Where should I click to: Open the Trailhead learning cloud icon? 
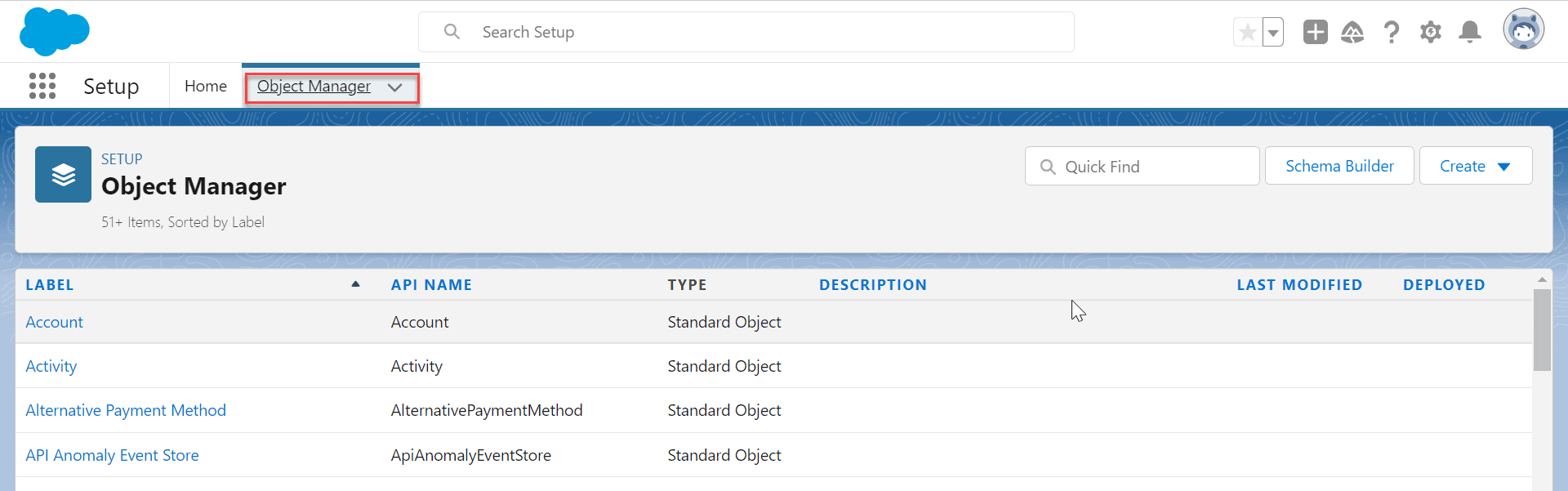point(1352,32)
